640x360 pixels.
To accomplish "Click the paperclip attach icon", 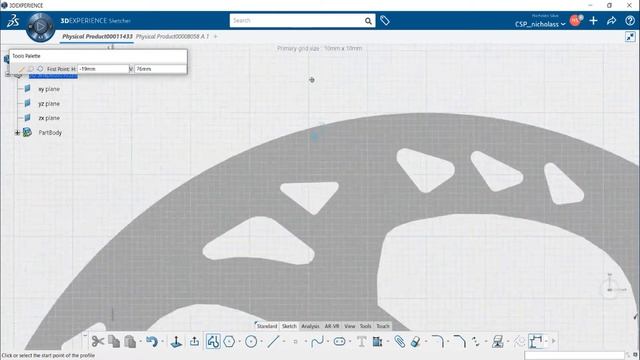I will [x=400, y=341].
